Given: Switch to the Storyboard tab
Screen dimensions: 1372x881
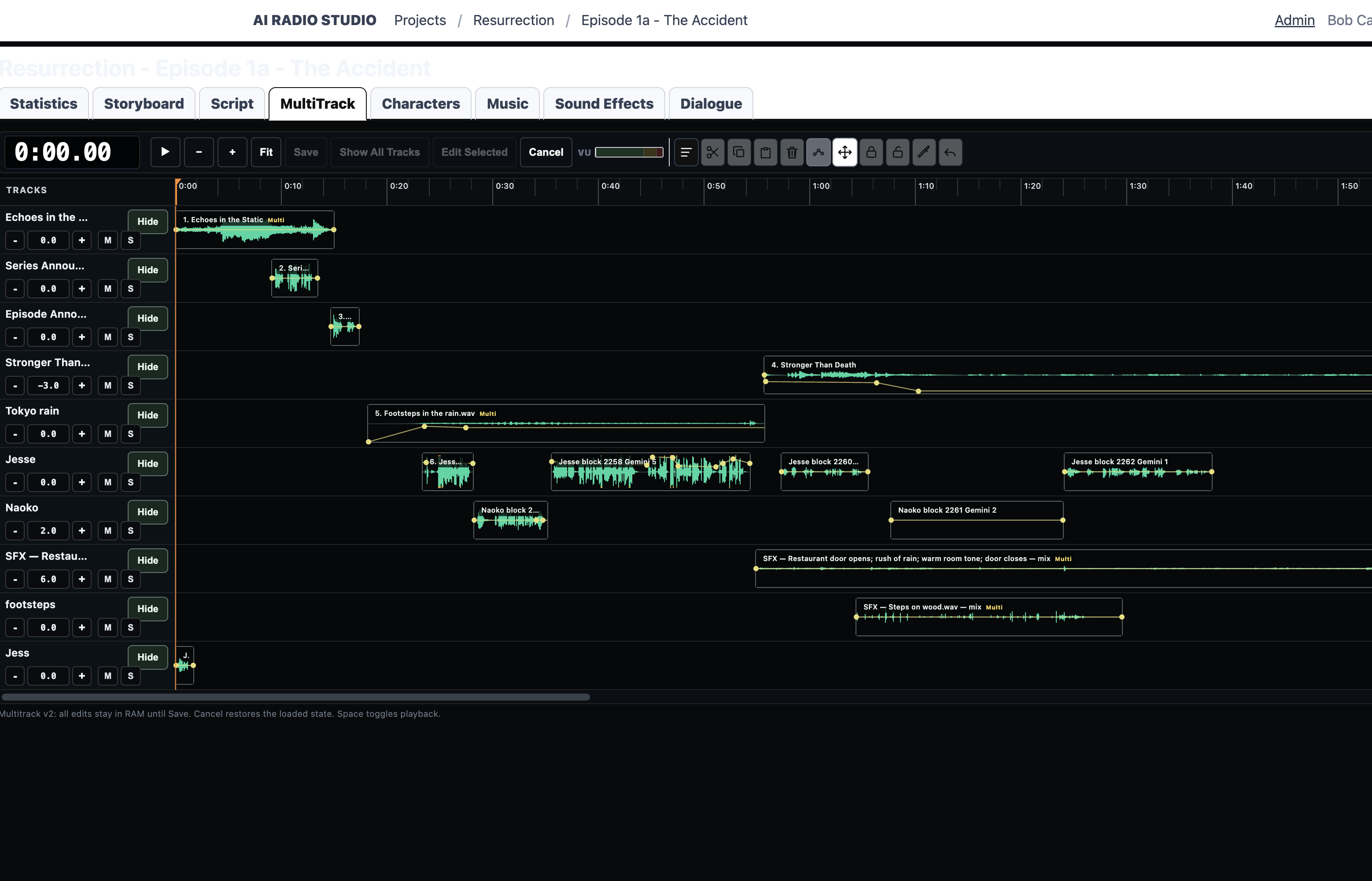Looking at the screenshot, I should click(x=144, y=103).
